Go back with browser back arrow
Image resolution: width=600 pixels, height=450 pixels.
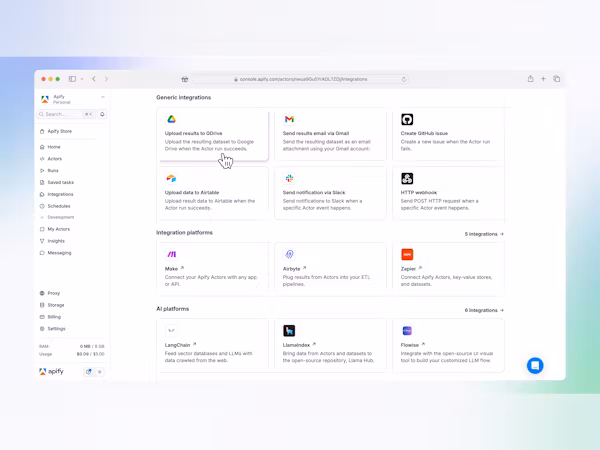(94, 79)
